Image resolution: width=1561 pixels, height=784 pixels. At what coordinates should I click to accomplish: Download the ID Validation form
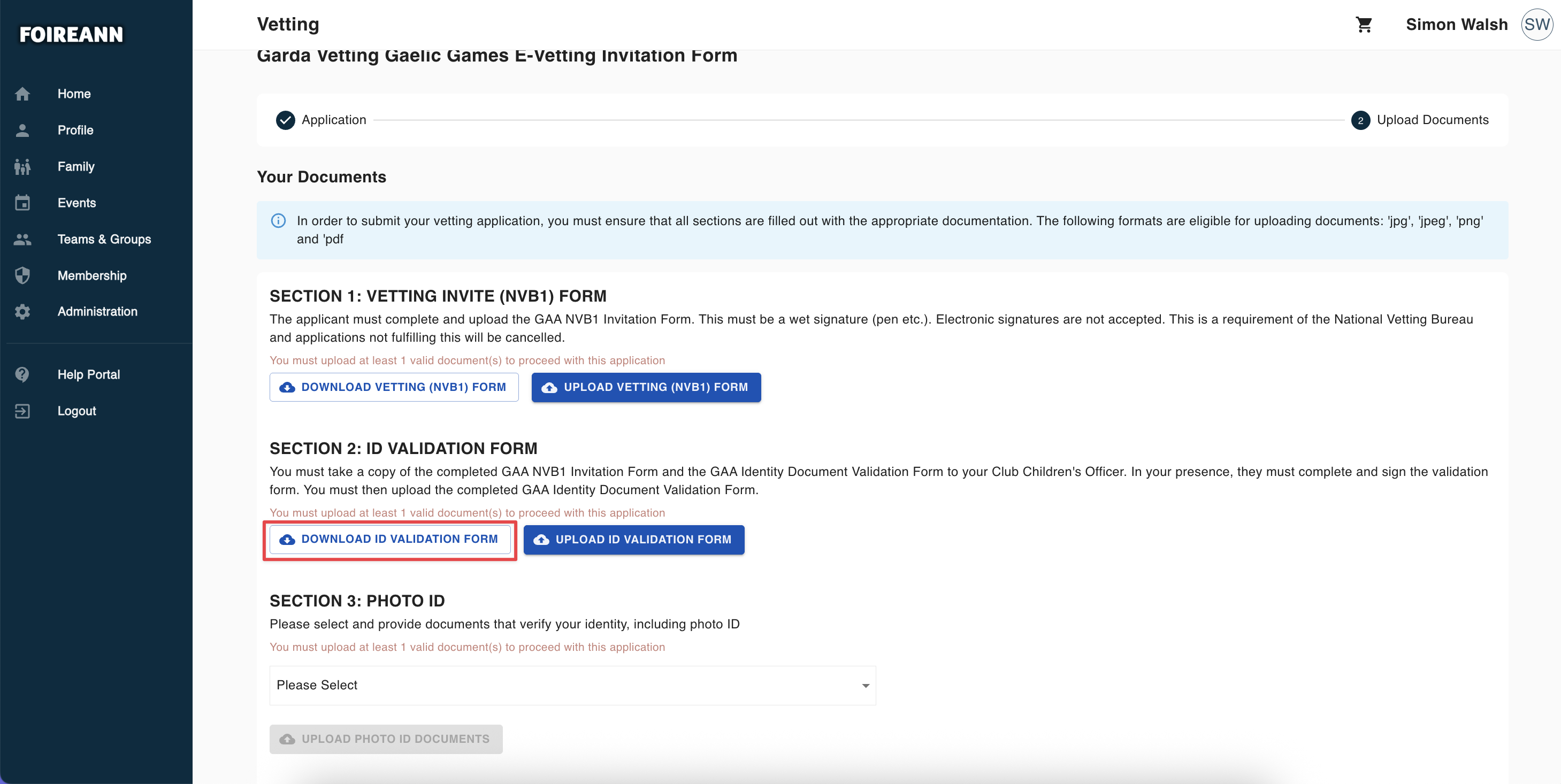389,539
